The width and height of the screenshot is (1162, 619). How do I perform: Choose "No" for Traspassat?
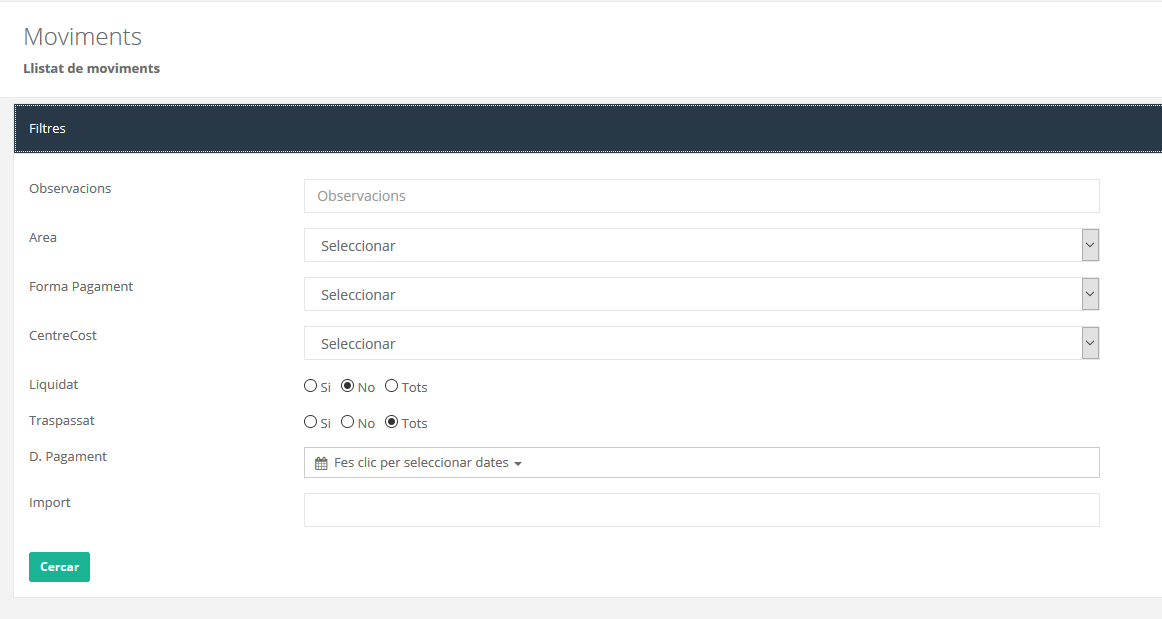click(348, 422)
